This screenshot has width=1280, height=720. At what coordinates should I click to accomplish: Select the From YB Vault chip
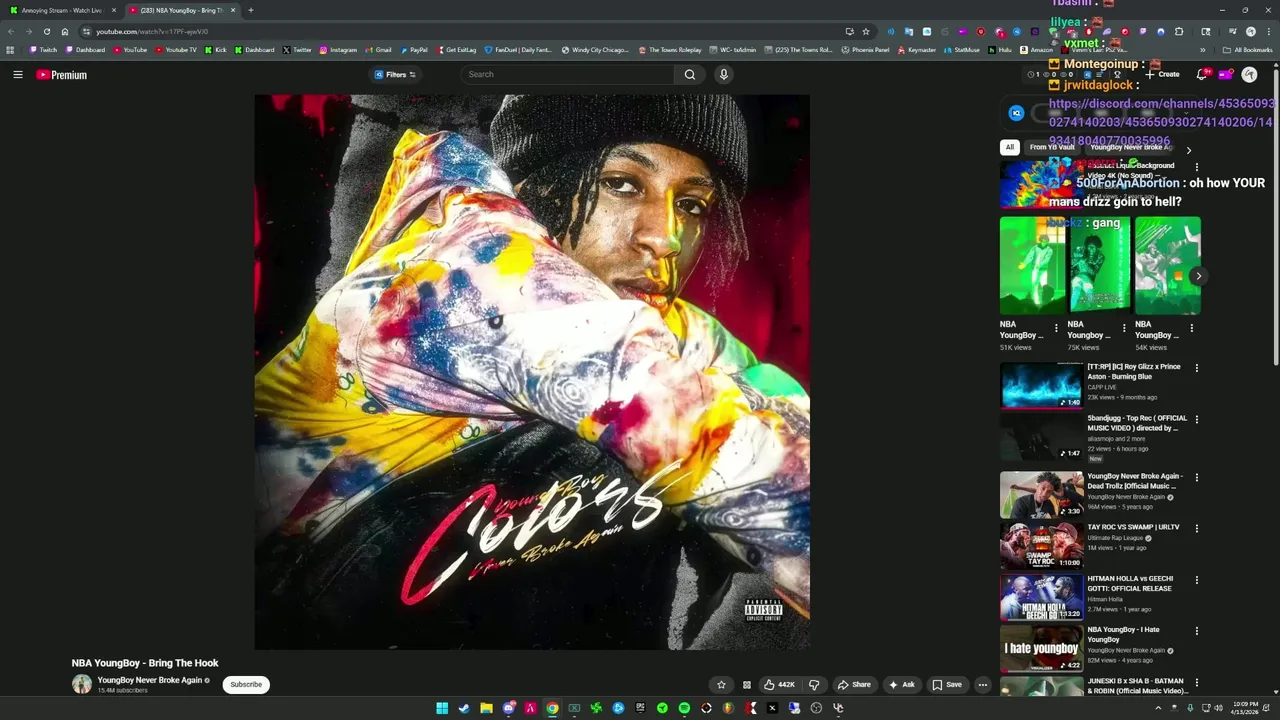pyautogui.click(x=1052, y=147)
